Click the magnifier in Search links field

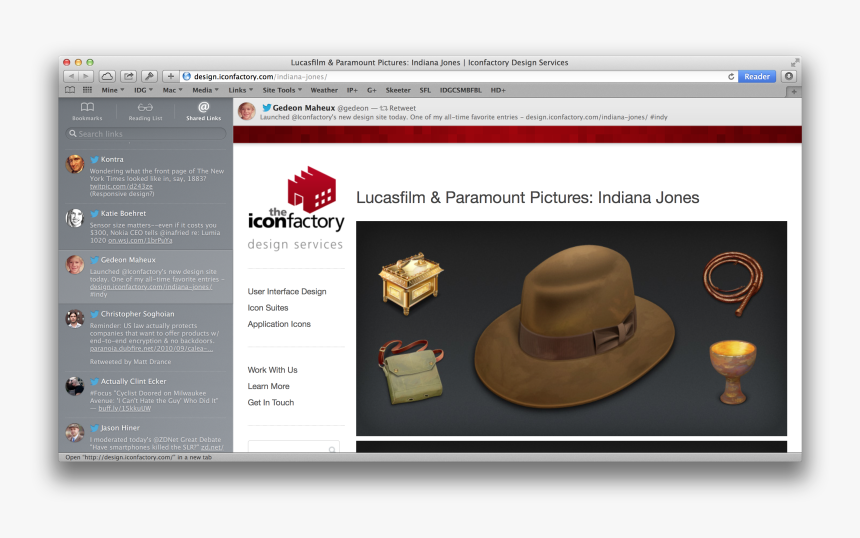(x=72, y=133)
